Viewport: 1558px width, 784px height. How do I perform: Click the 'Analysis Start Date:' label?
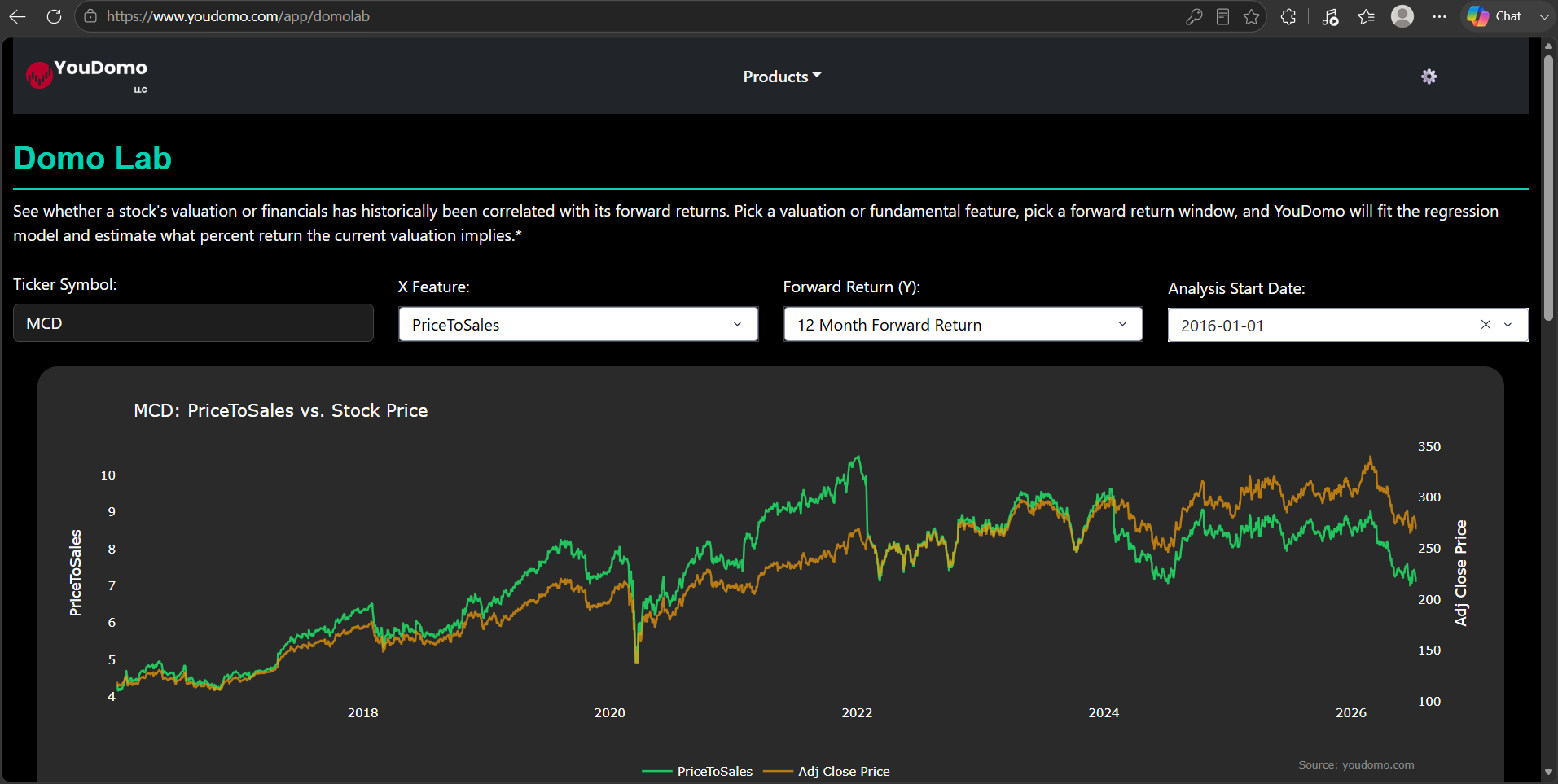click(1236, 288)
